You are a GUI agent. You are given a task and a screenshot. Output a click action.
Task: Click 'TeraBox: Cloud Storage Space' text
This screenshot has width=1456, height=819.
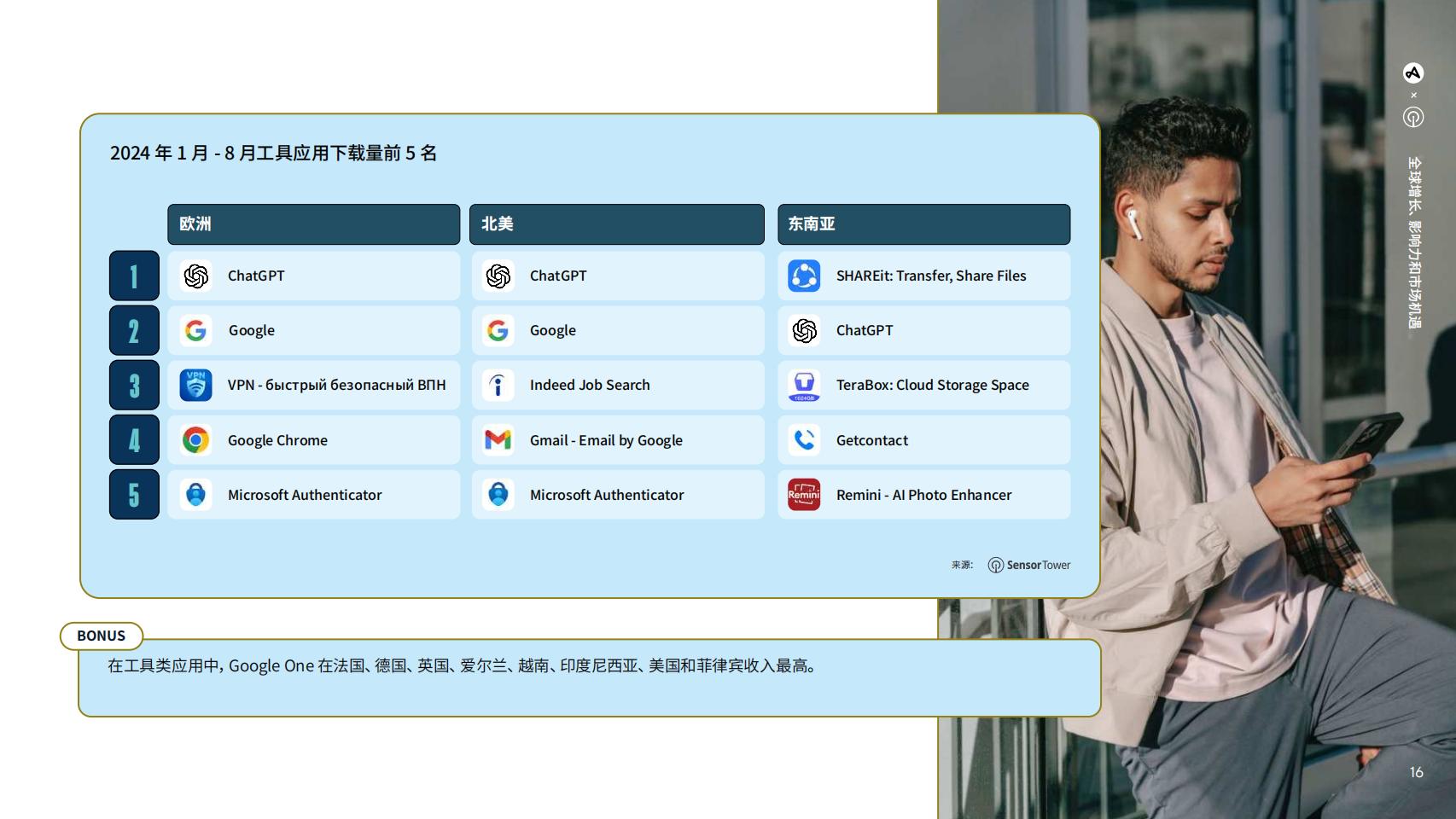[x=933, y=385]
